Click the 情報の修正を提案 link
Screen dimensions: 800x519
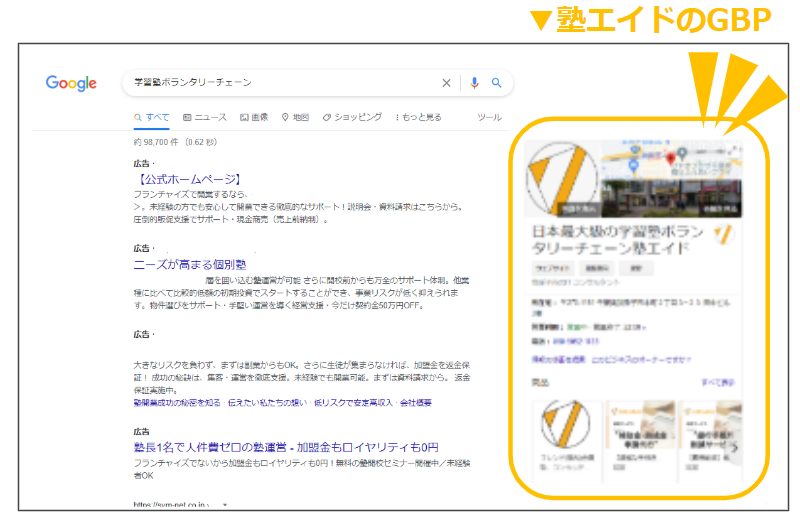[558, 360]
